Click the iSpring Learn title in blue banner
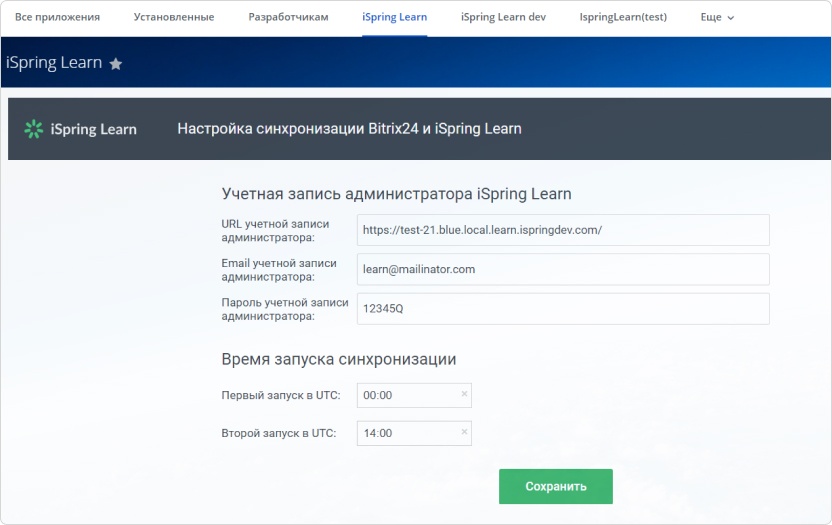This screenshot has height=525, width=832. pos(54,63)
